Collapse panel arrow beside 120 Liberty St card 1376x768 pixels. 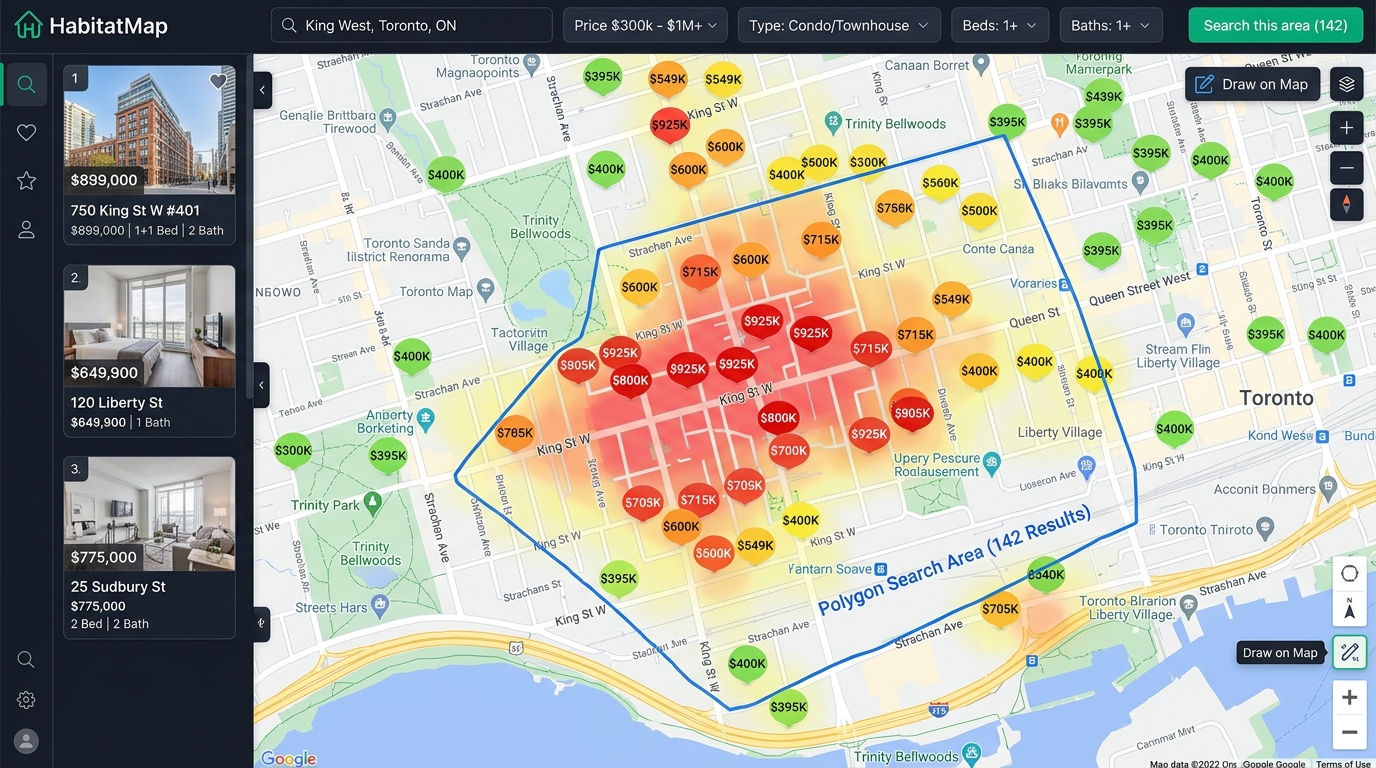[x=262, y=385]
